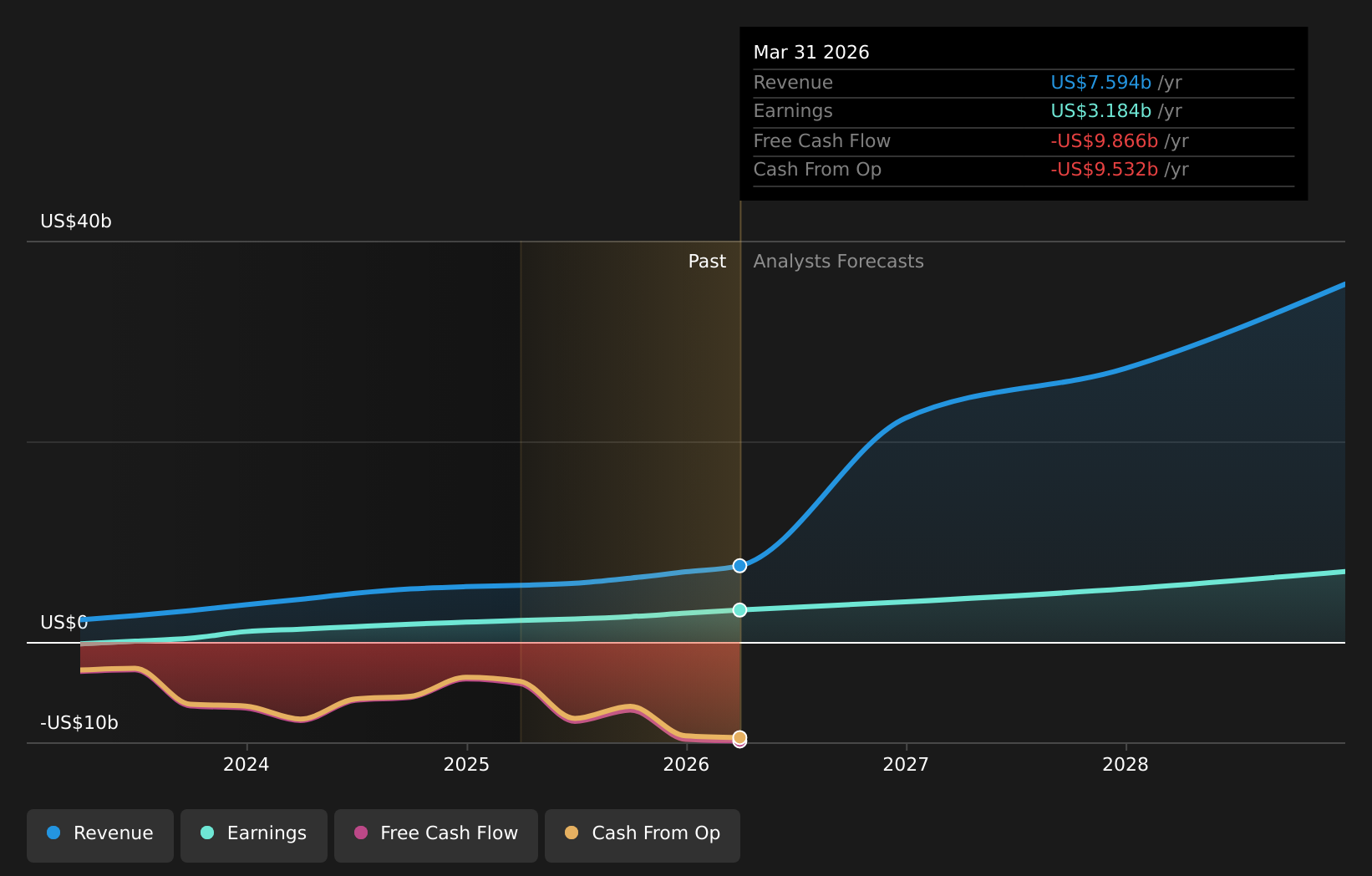
Task: Click the Earnings row label in the tooltip
Action: (793, 111)
